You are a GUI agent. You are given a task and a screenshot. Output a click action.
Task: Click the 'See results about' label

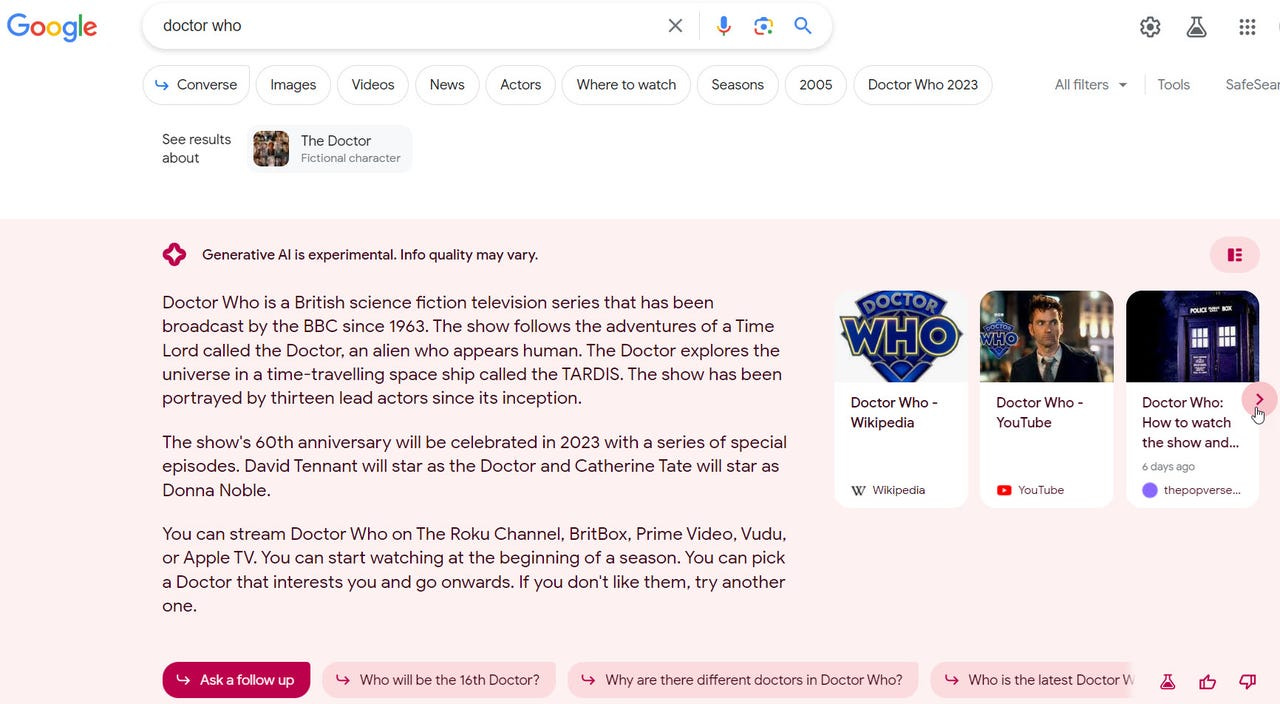click(x=196, y=149)
